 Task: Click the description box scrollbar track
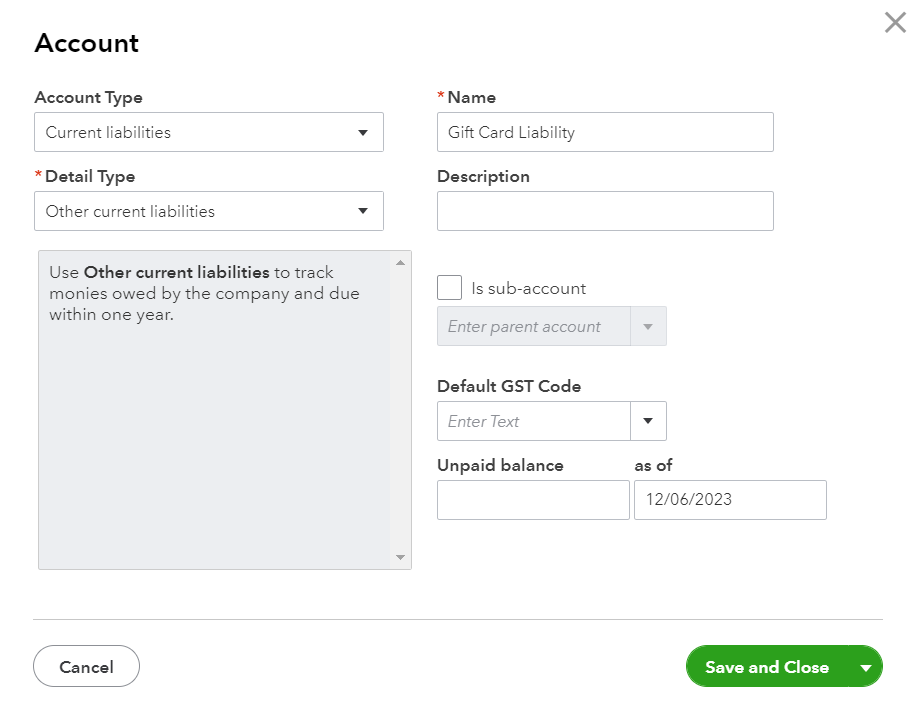pyautogui.click(x=400, y=410)
